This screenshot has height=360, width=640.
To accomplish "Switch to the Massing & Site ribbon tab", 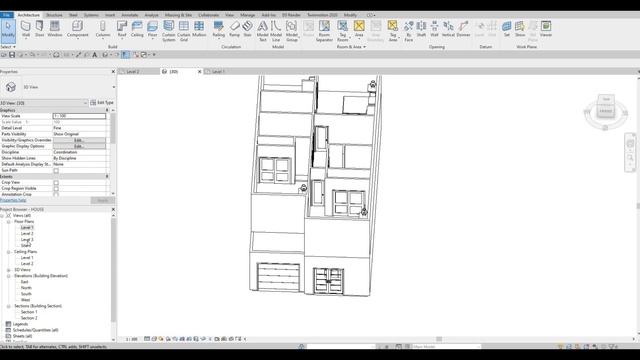I will [178, 15].
